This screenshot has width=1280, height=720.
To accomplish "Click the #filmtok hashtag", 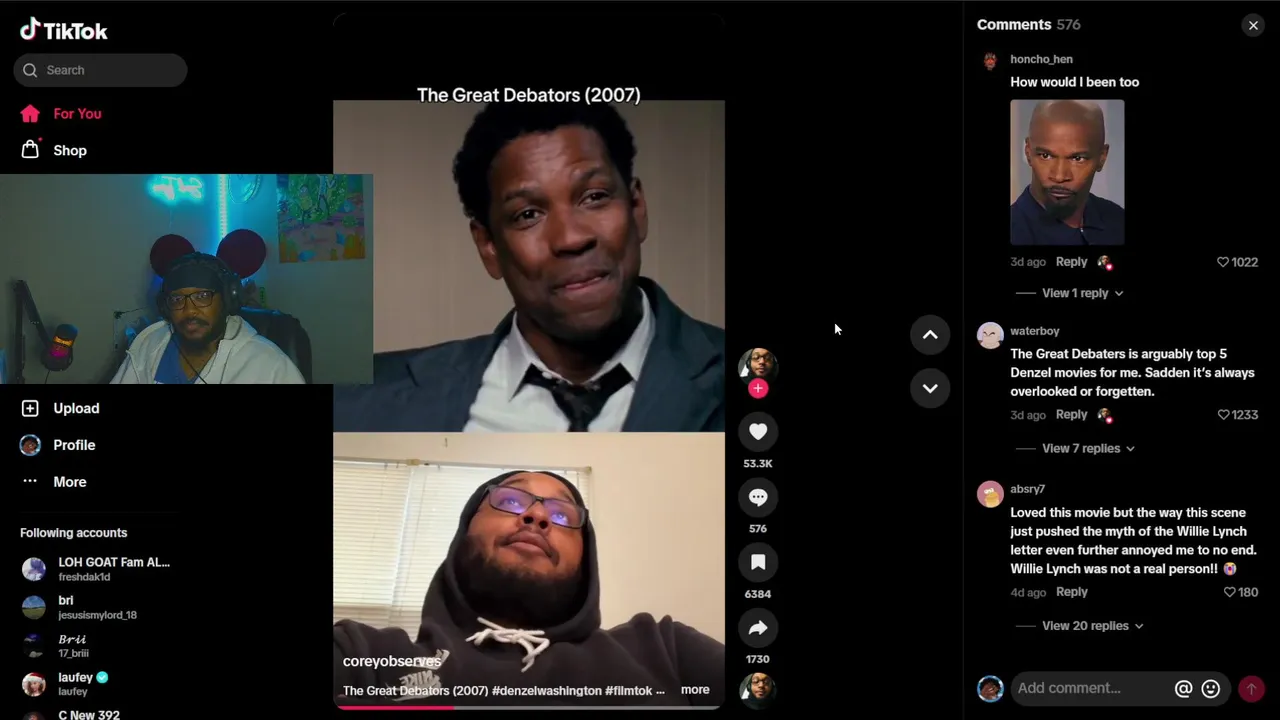I will click(x=628, y=690).
